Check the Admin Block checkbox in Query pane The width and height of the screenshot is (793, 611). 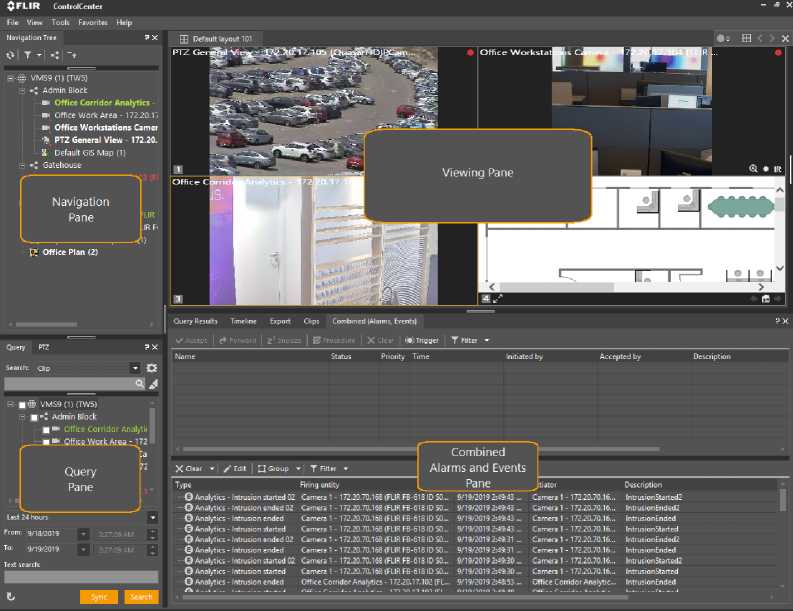coord(33,417)
